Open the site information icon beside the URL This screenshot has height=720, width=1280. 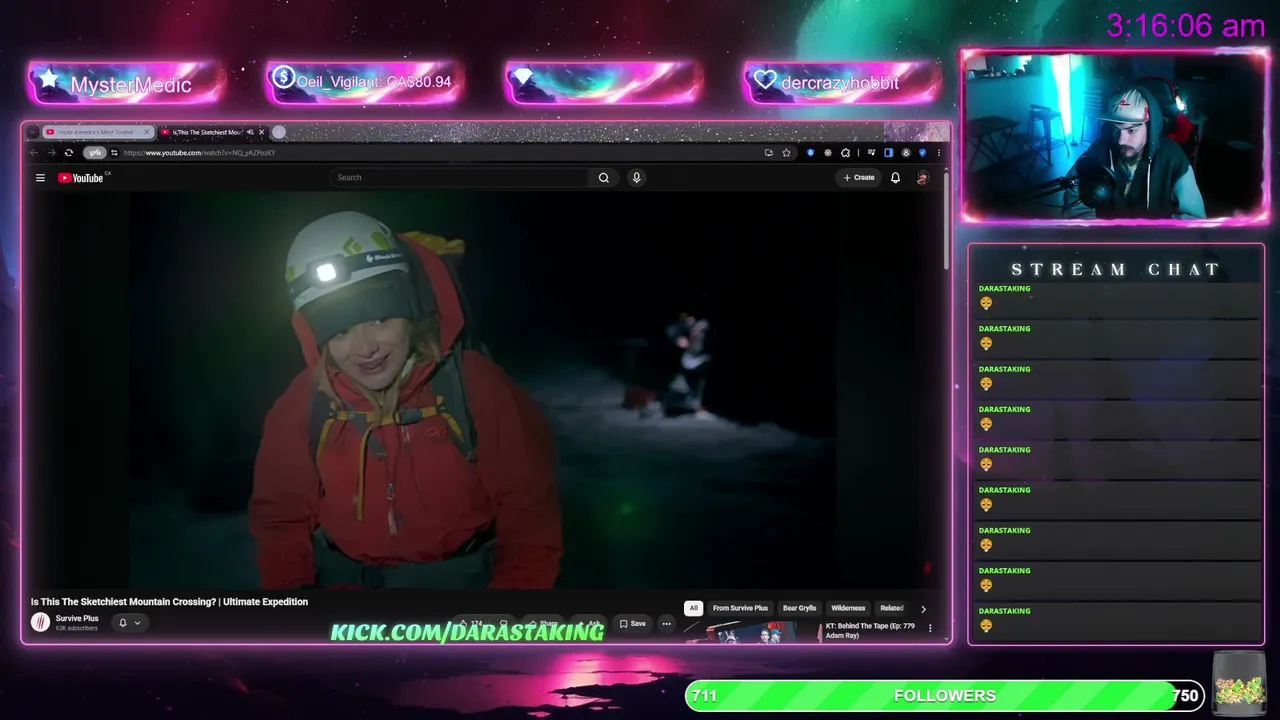click(114, 153)
